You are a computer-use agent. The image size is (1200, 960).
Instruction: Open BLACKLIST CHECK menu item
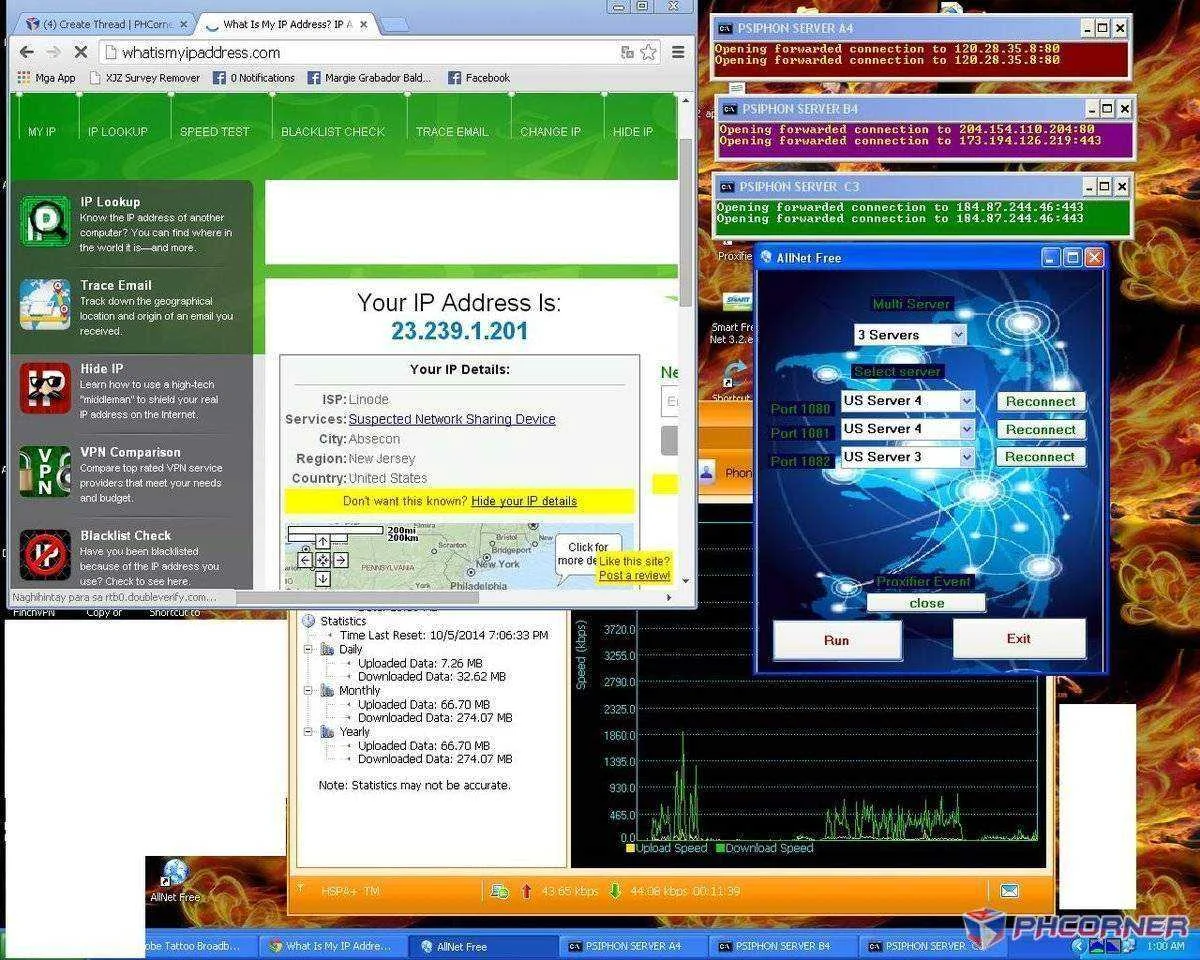[x=333, y=132]
